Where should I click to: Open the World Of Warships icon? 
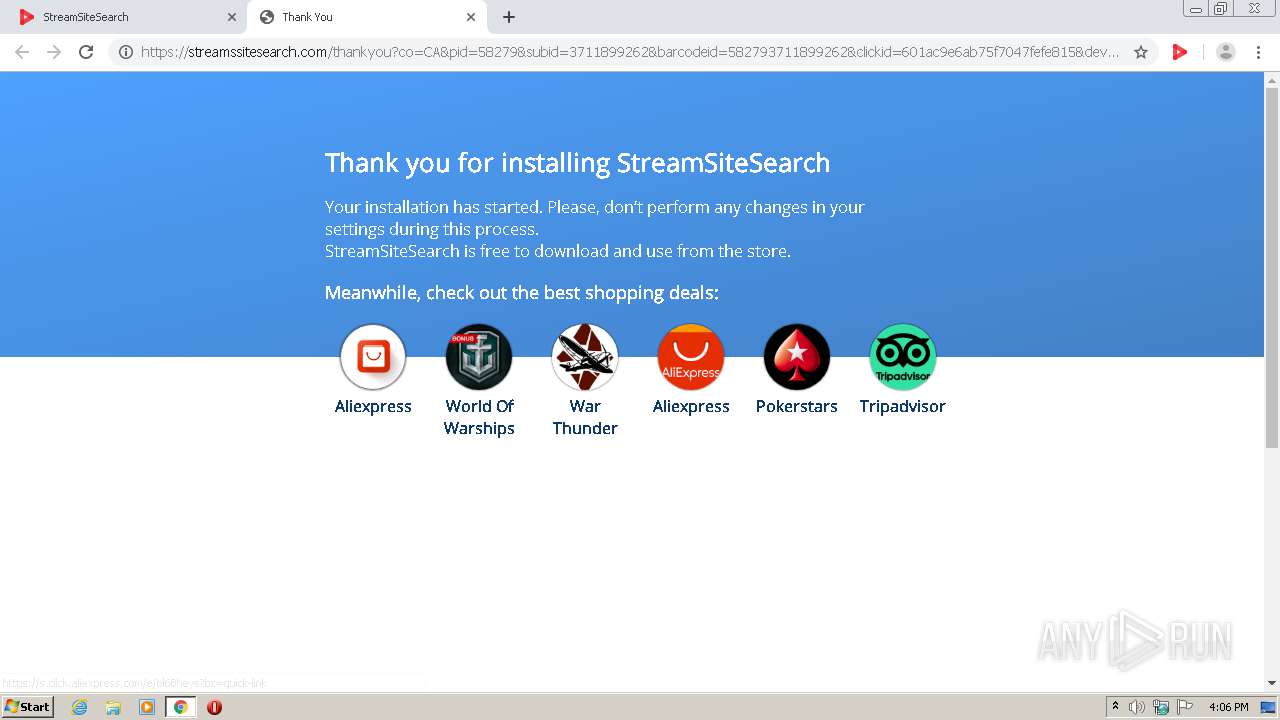pyautogui.click(x=479, y=357)
